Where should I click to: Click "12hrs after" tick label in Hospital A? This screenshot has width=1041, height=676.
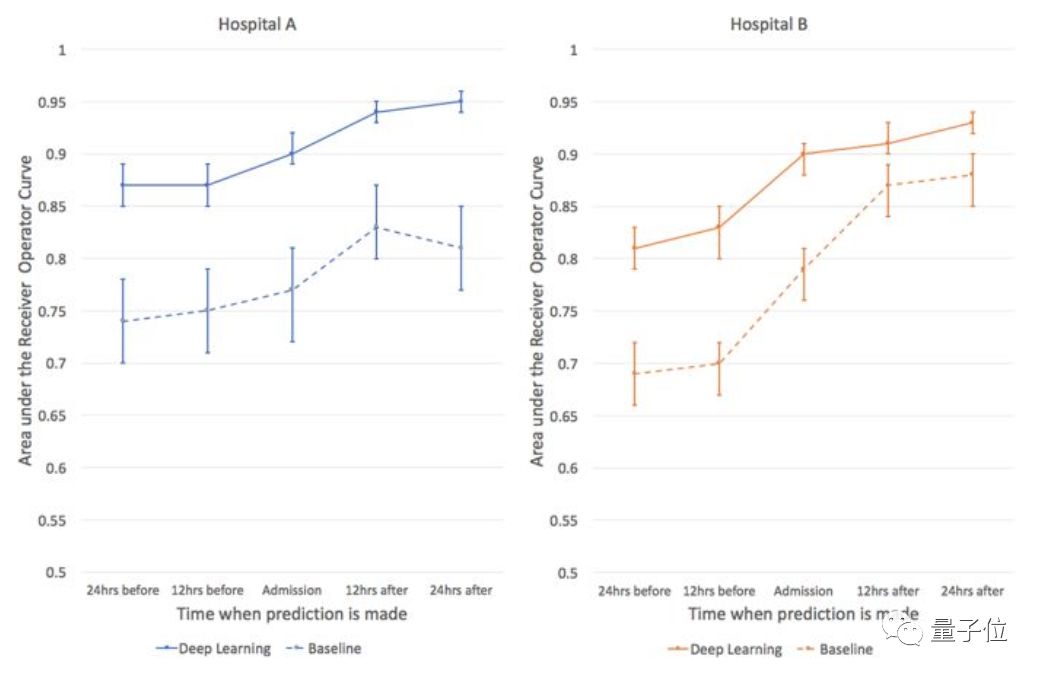(x=376, y=590)
